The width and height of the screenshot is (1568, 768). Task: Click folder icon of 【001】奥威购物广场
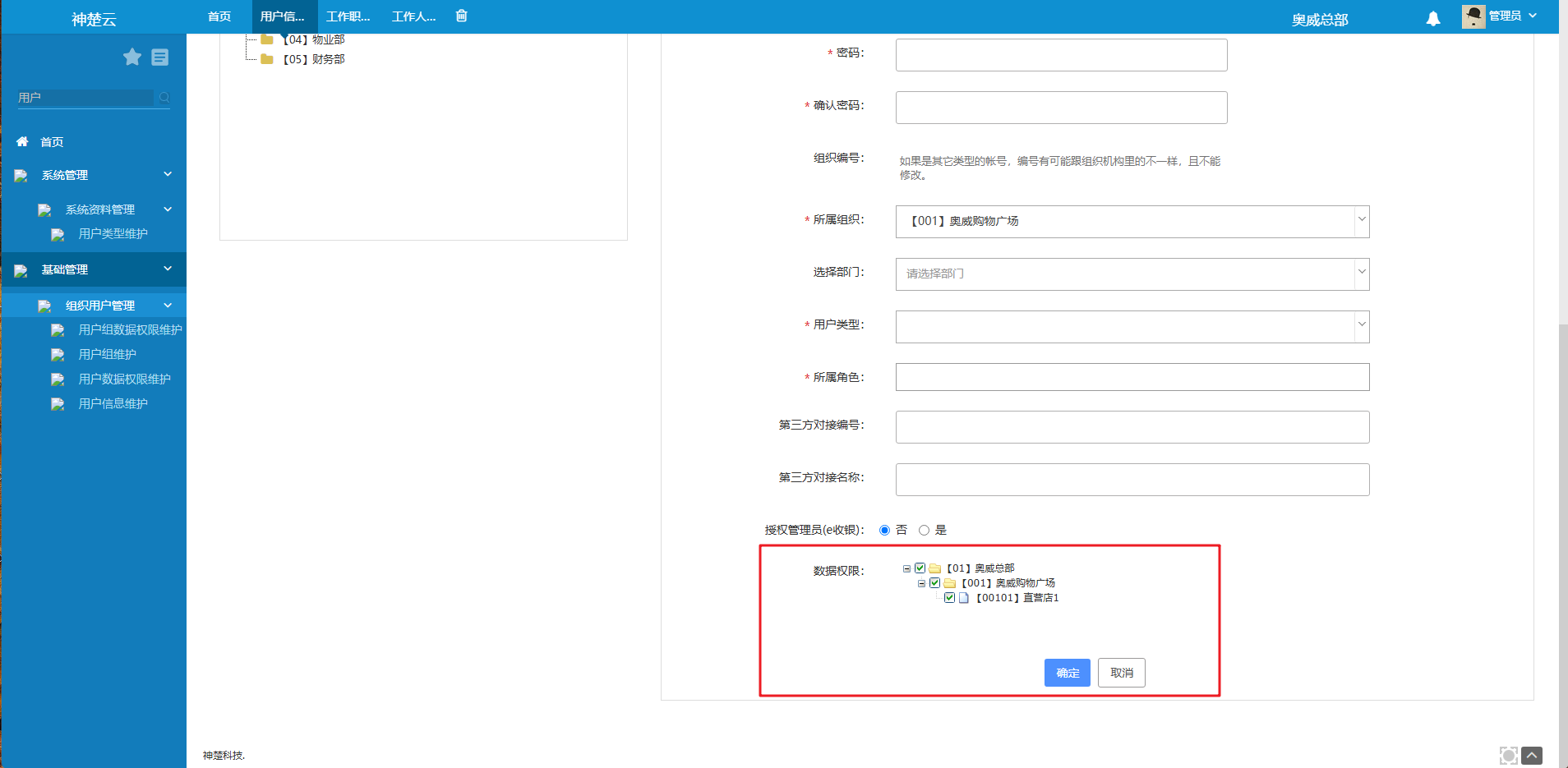(x=950, y=583)
